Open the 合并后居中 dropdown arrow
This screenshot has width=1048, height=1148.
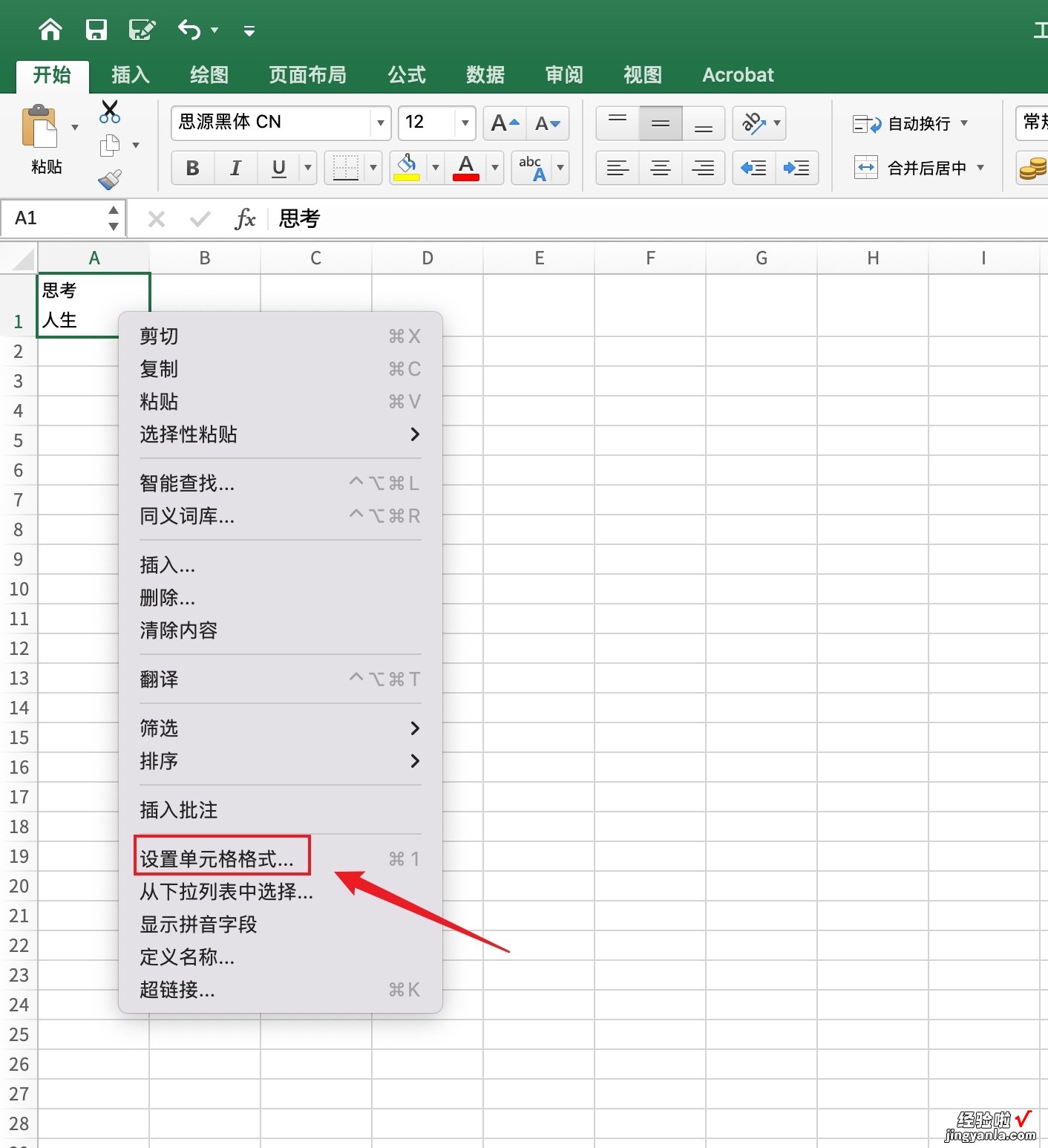(x=980, y=168)
